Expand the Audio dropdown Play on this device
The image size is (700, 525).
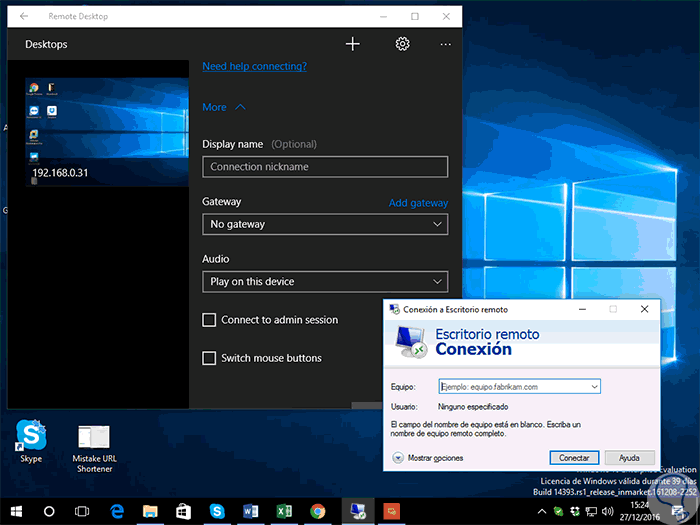324,282
